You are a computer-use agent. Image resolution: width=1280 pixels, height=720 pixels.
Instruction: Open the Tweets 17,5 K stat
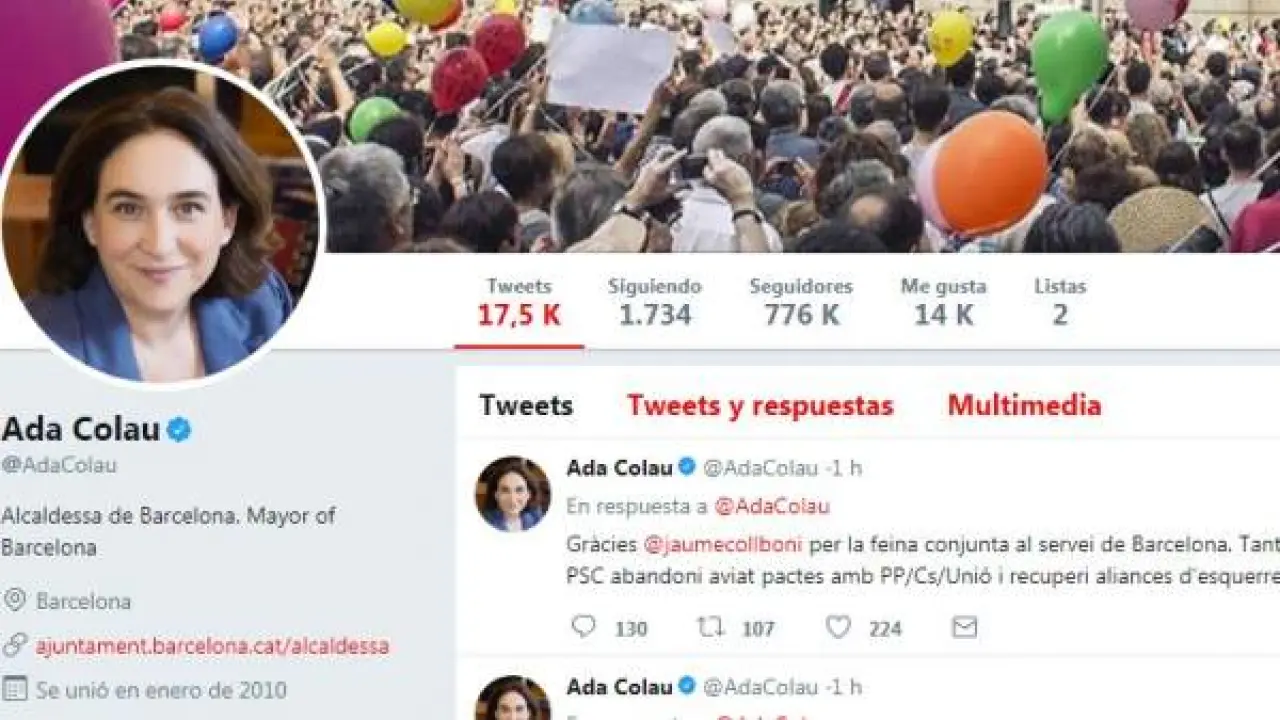pyautogui.click(x=519, y=302)
